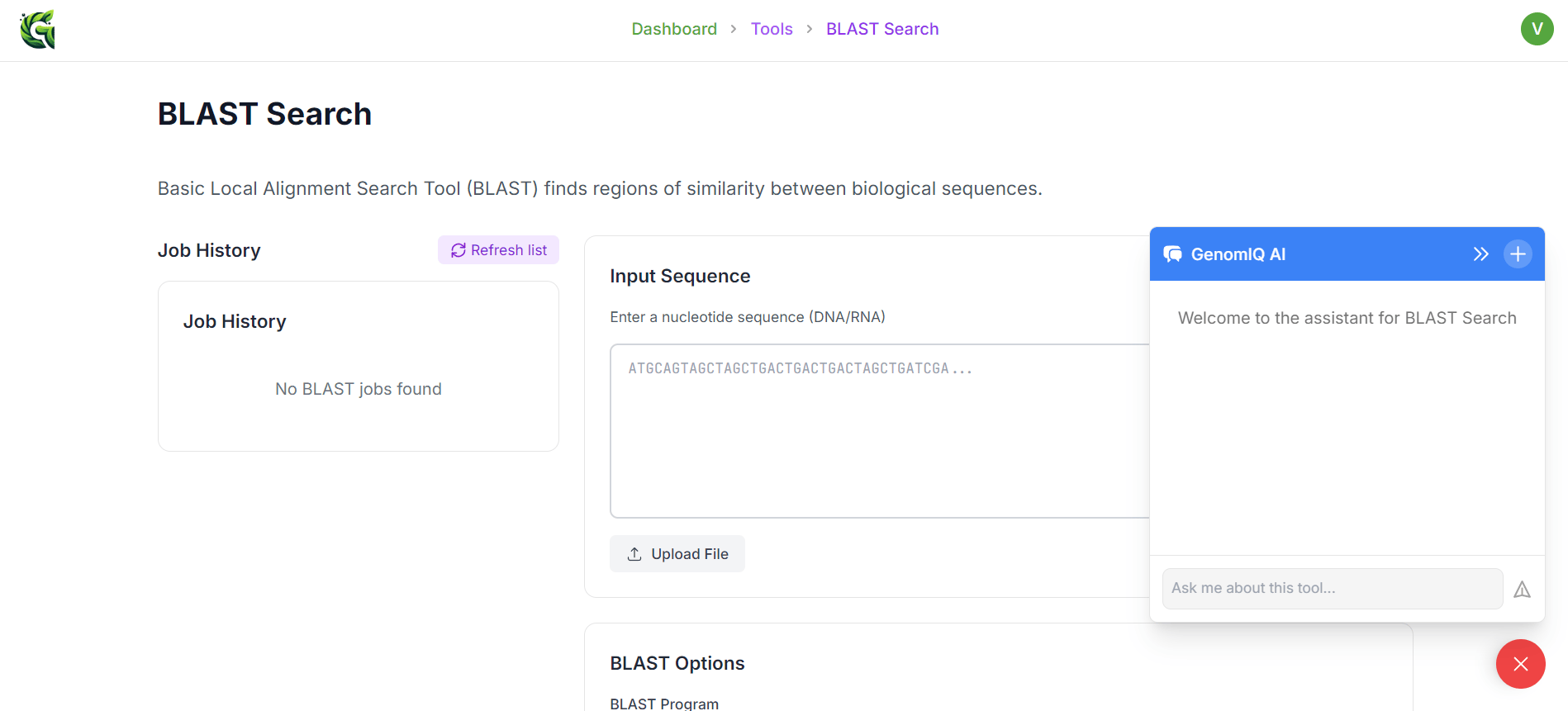1568x711 pixels.
Task: Collapse the GenomIQ AI chat panel
Action: click(x=1480, y=254)
